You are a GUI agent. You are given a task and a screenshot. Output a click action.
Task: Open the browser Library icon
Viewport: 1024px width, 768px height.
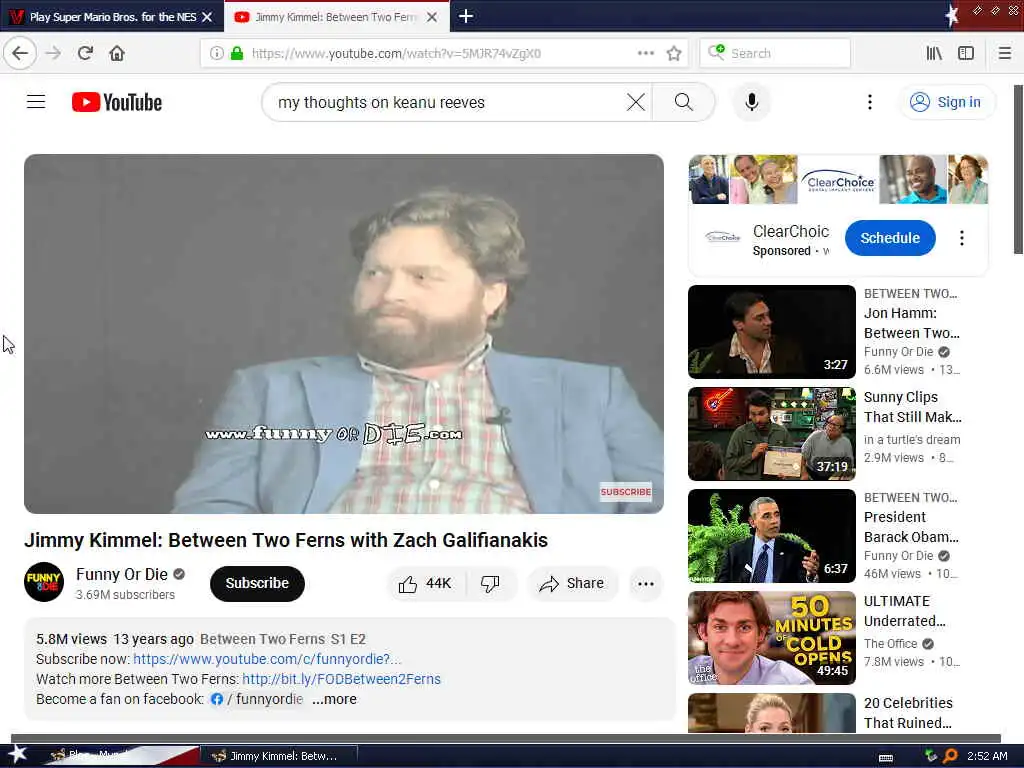point(934,53)
